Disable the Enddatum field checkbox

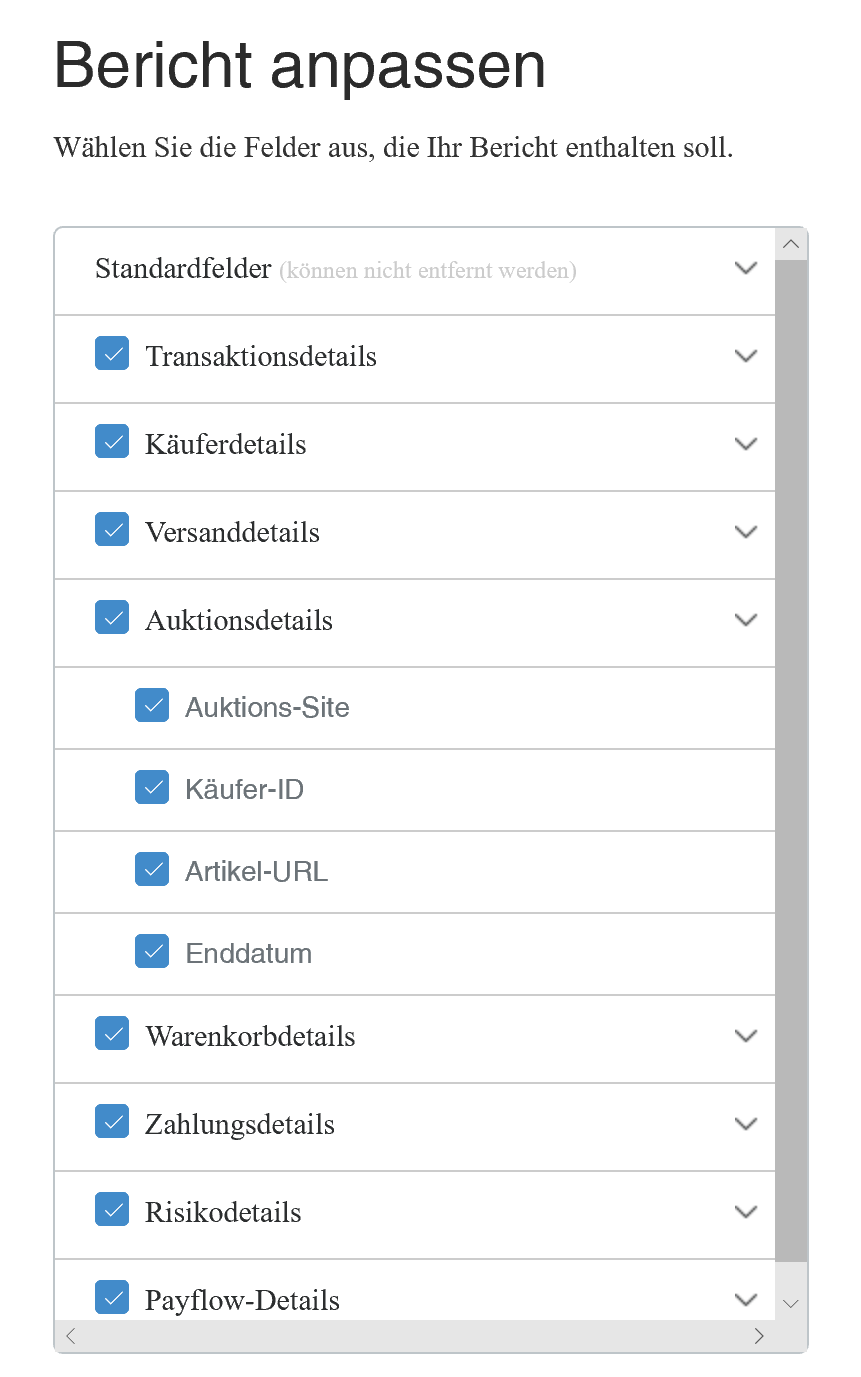pyautogui.click(x=152, y=951)
